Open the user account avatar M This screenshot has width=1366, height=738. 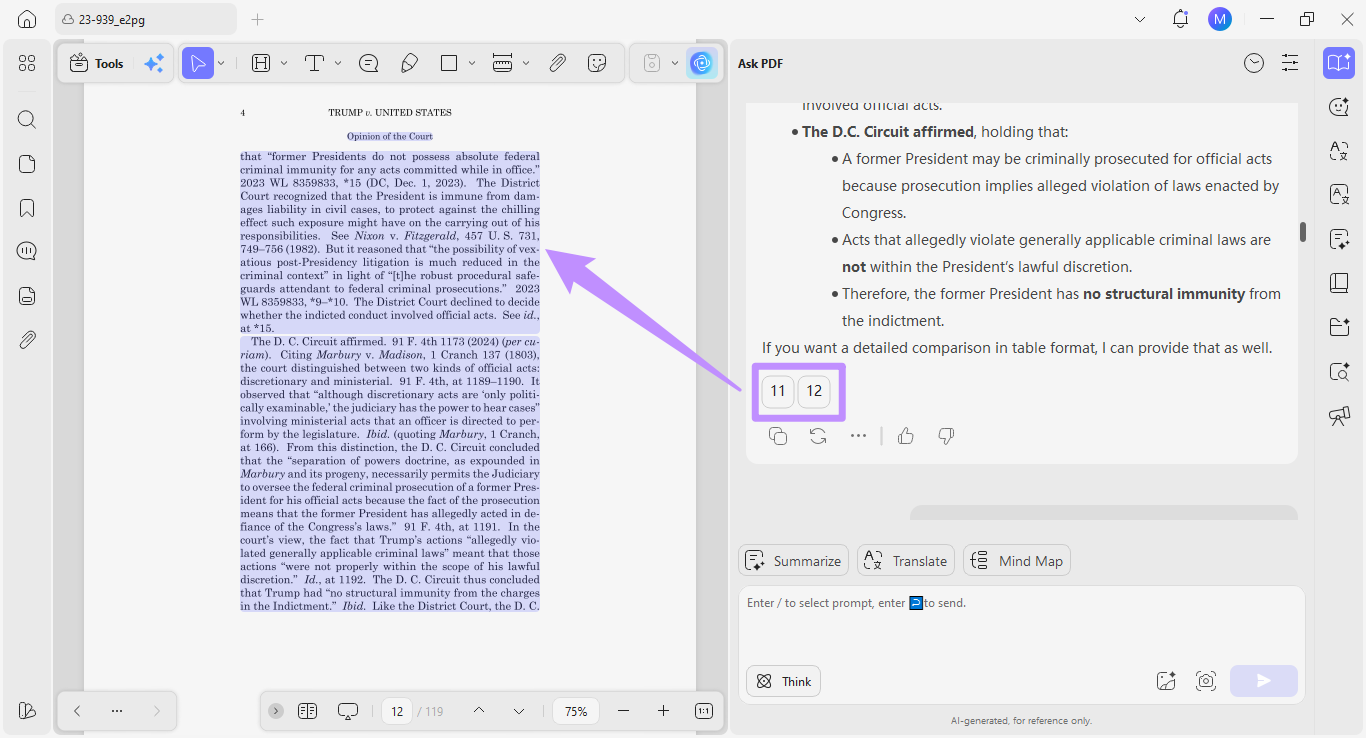coord(1219,19)
